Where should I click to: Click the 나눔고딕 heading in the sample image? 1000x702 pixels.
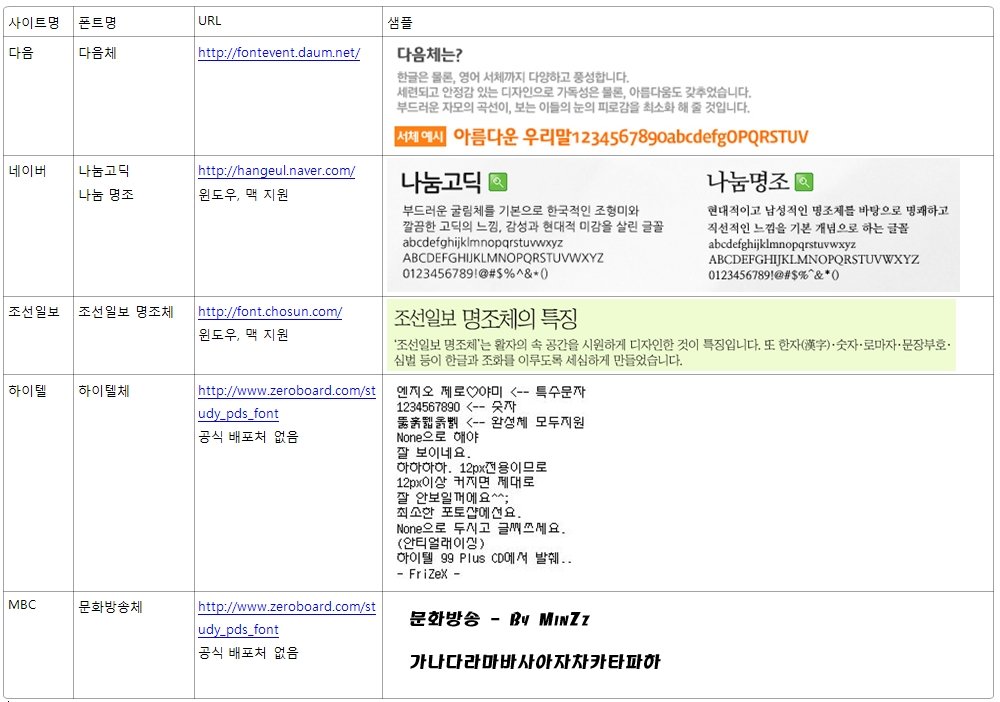pos(441,182)
